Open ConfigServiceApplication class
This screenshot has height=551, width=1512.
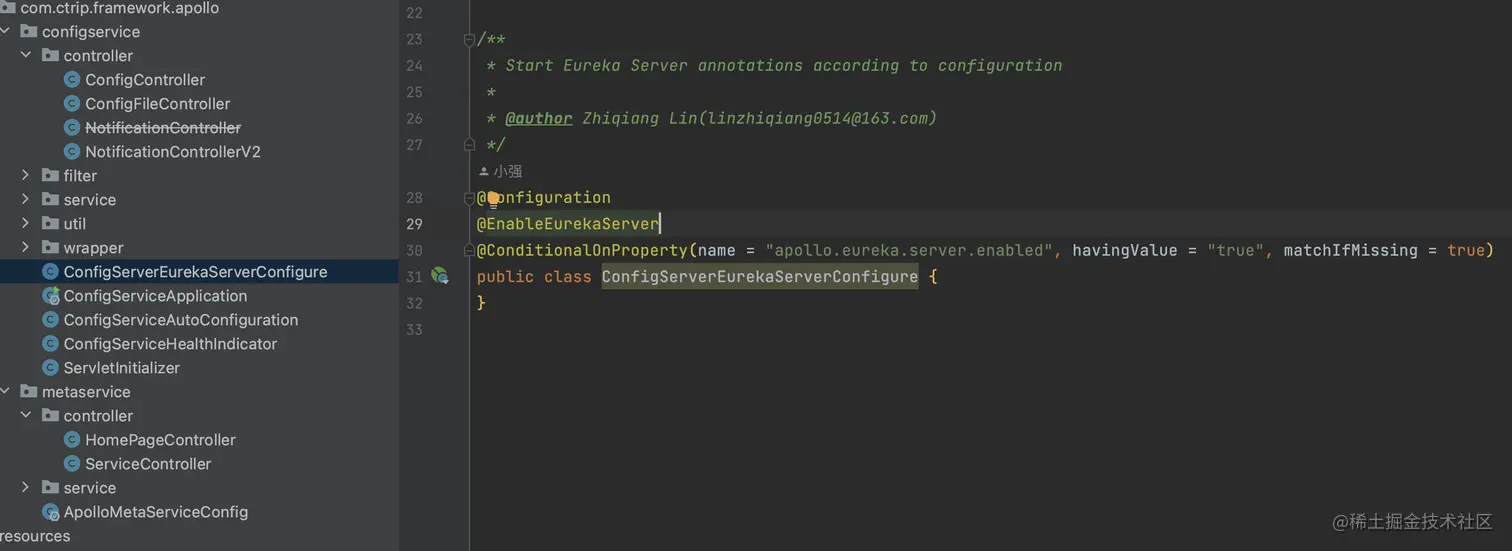click(155, 296)
